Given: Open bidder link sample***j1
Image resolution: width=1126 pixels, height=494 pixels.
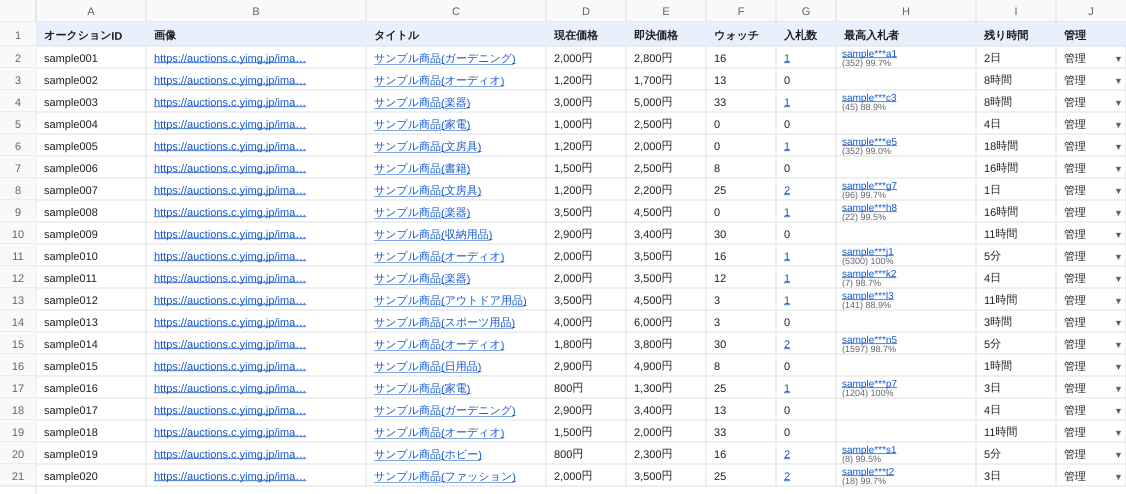Looking at the screenshot, I should pos(867,251).
